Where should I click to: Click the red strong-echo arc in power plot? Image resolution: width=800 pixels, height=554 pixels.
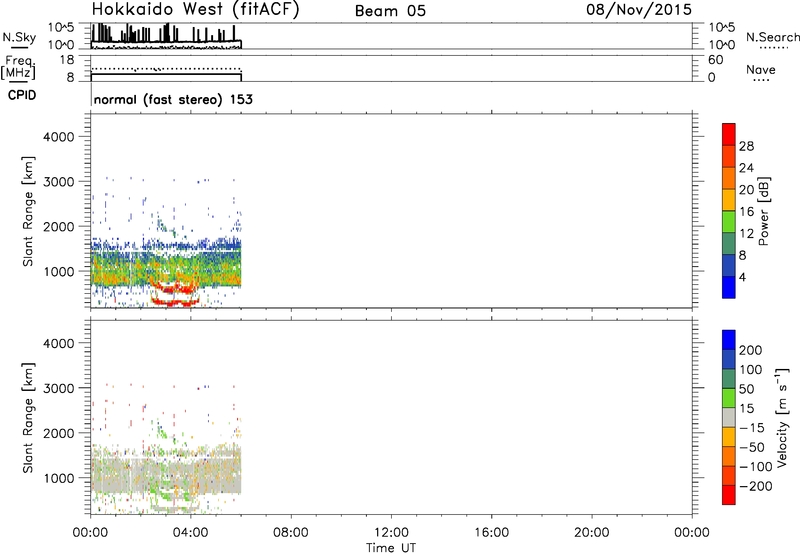click(x=176, y=302)
